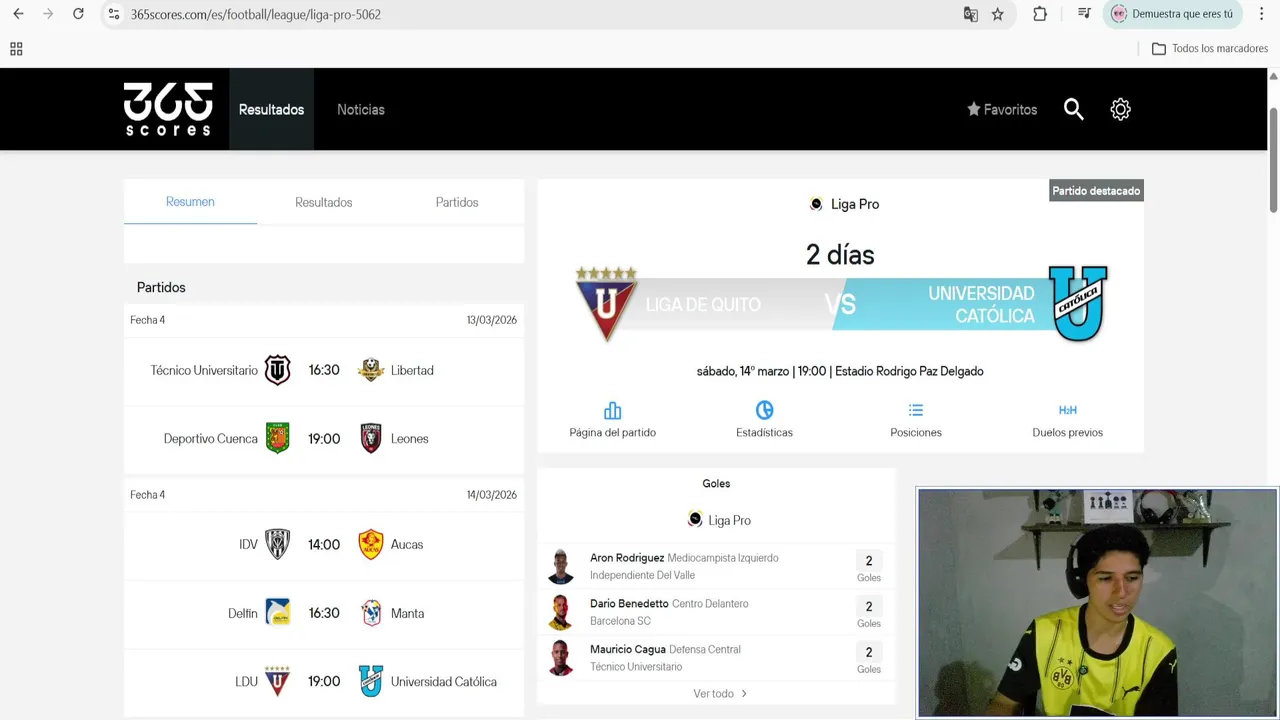
Task: Click the 365scores logo
Action: point(168,109)
